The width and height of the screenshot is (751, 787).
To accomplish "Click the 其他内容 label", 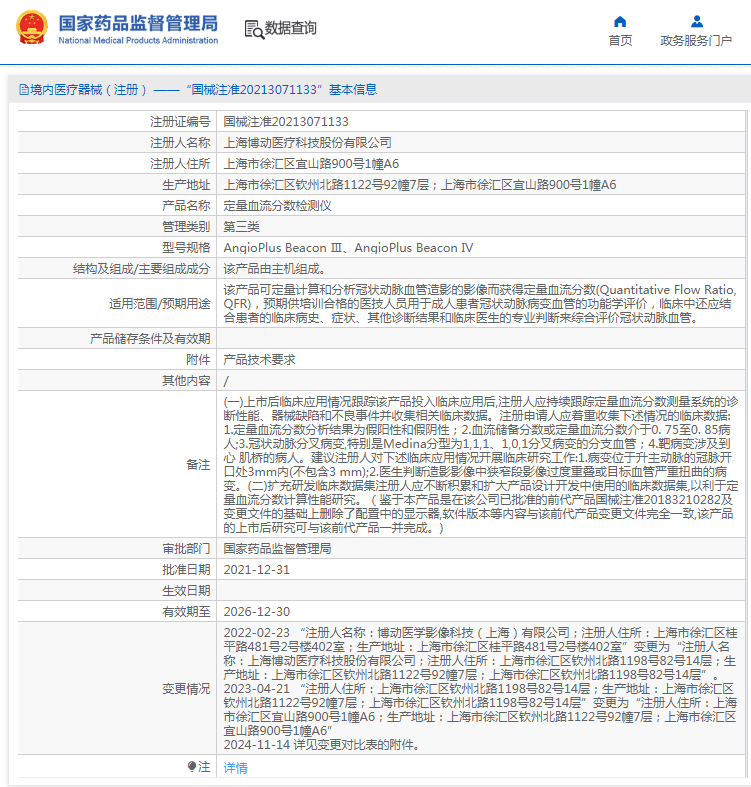I will [186, 381].
